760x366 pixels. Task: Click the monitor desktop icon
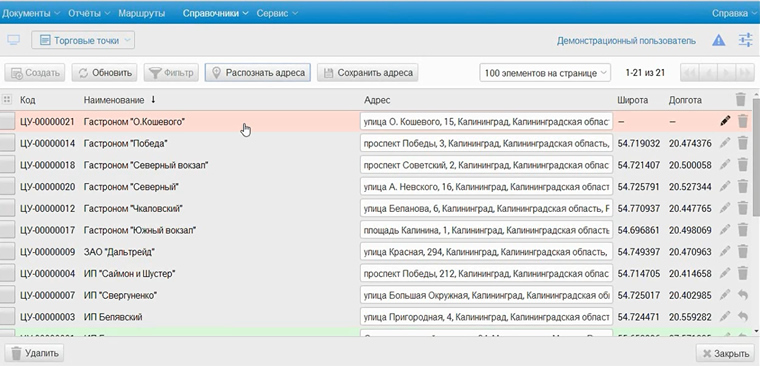point(14,40)
